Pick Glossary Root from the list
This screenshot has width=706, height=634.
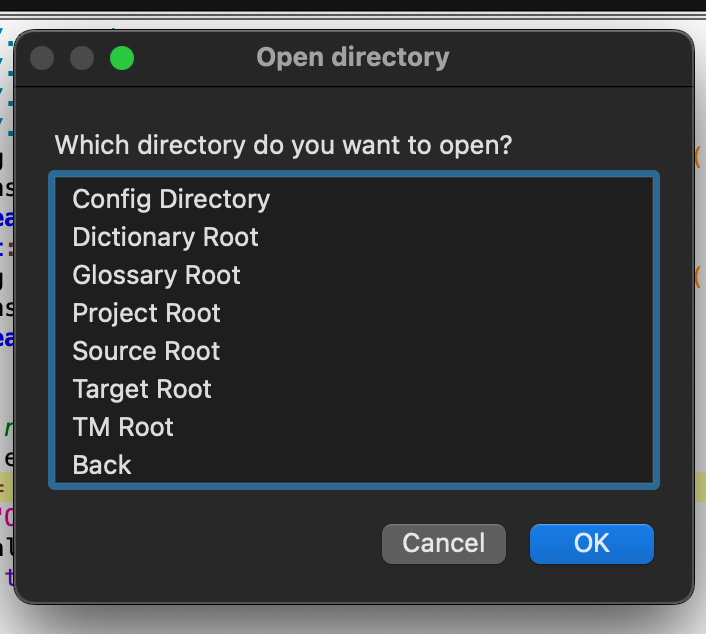(x=156, y=275)
